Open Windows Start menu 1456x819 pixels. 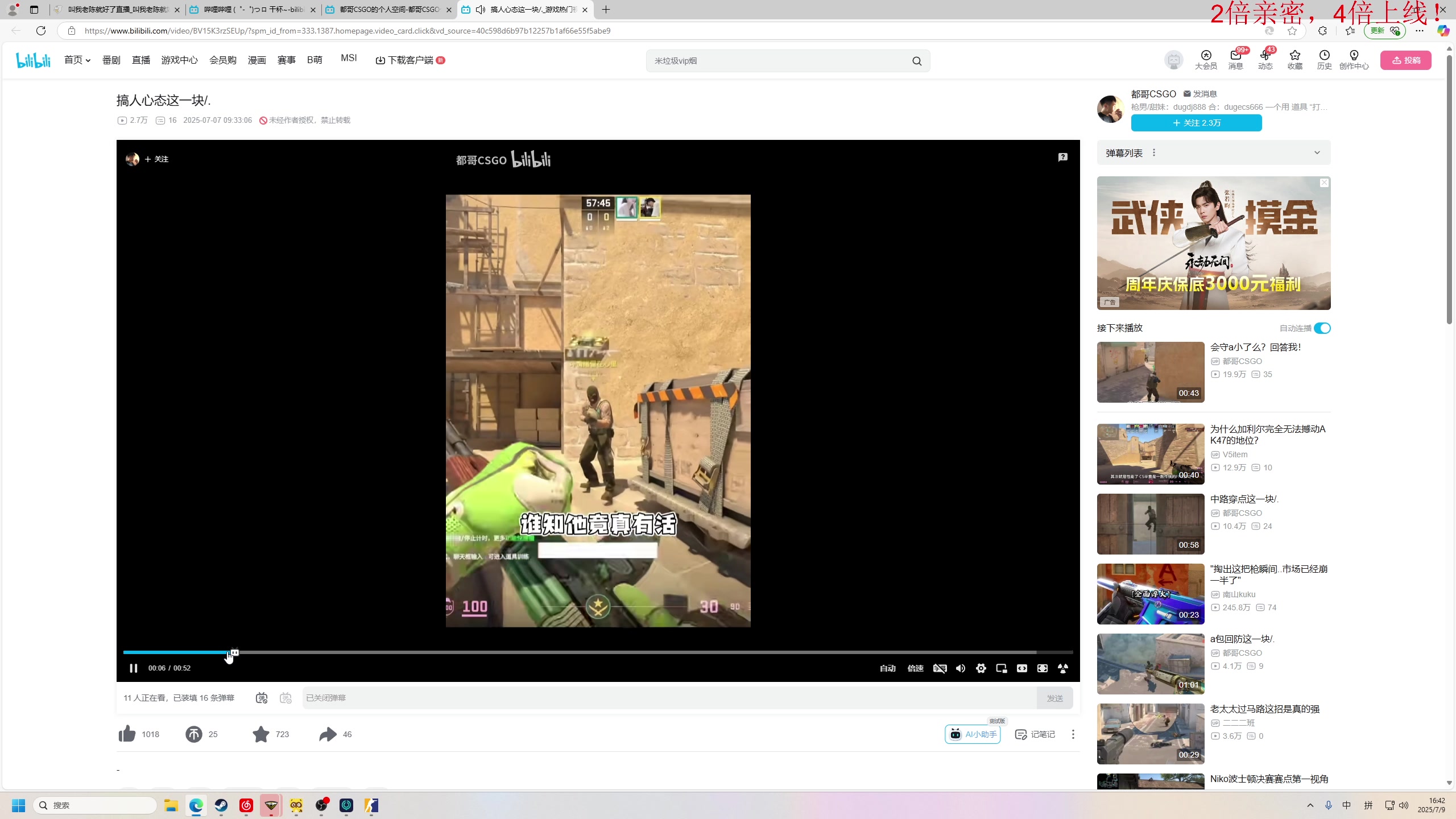pyautogui.click(x=19, y=805)
